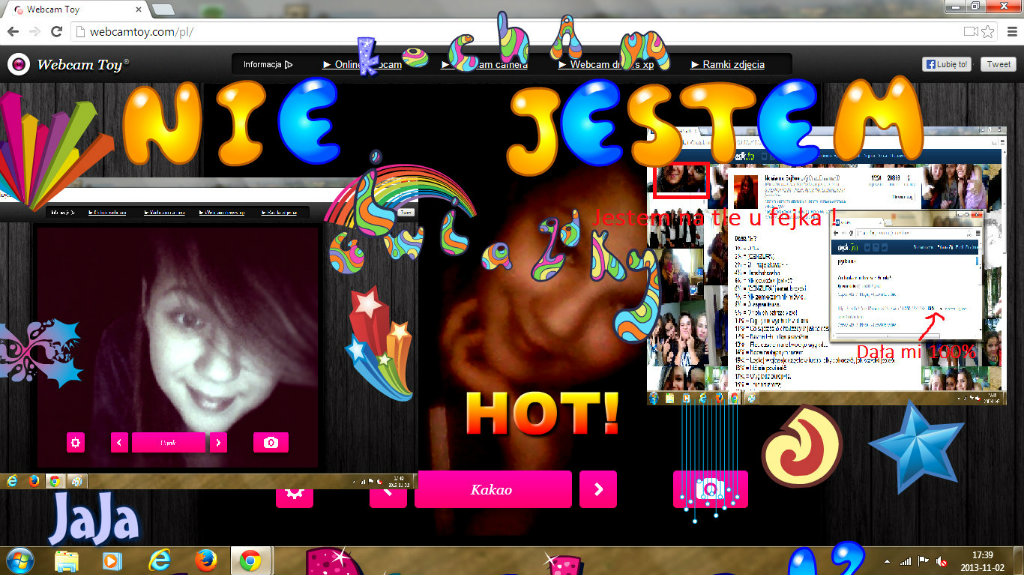Viewport: 1024px width, 575px height.
Task: Open a new browser tab
Action: coord(163,10)
